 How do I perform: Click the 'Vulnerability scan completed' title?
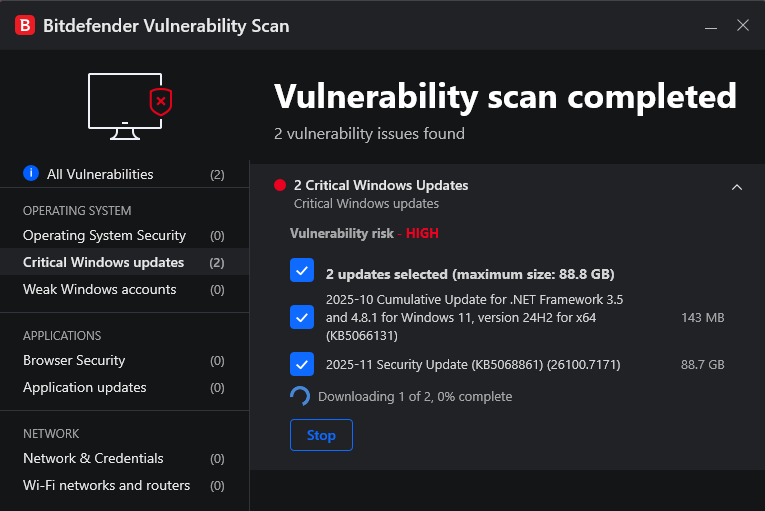pos(505,97)
